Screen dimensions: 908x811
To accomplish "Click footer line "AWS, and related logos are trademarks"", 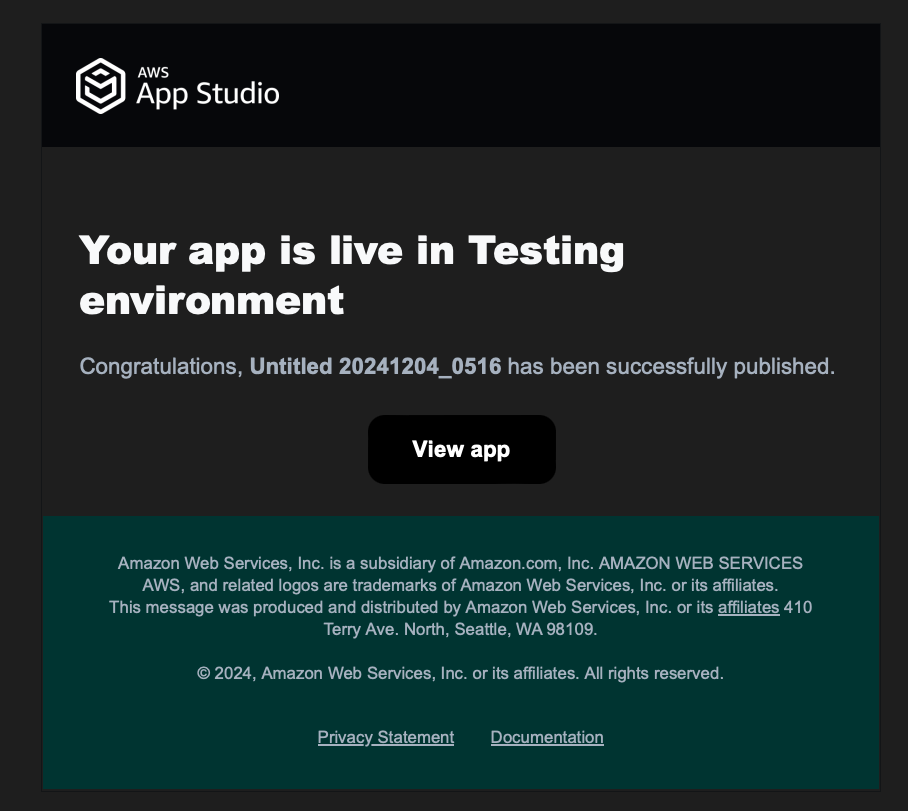I will (x=460, y=585).
